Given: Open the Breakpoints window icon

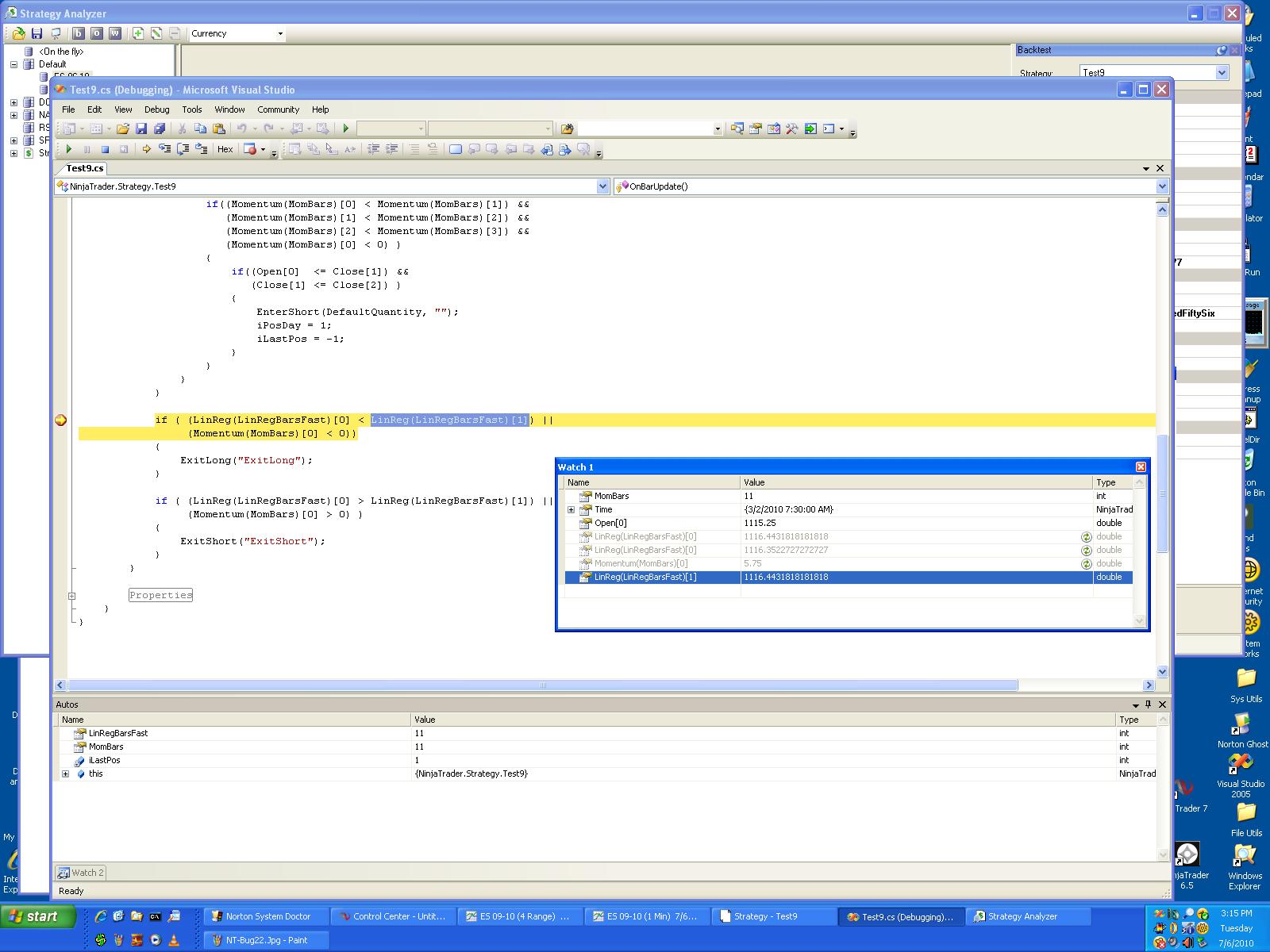Looking at the screenshot, I should click(x=251, y=149).
